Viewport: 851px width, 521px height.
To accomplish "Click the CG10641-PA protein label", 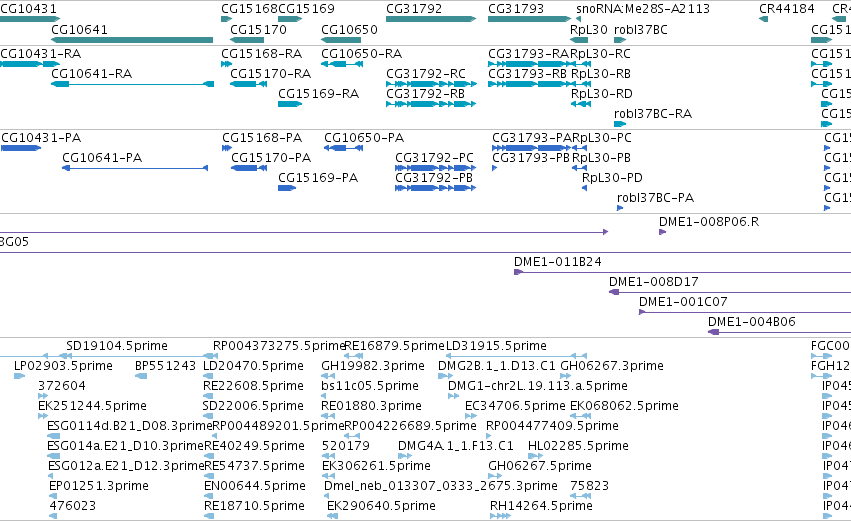I will tap(101, 157).
